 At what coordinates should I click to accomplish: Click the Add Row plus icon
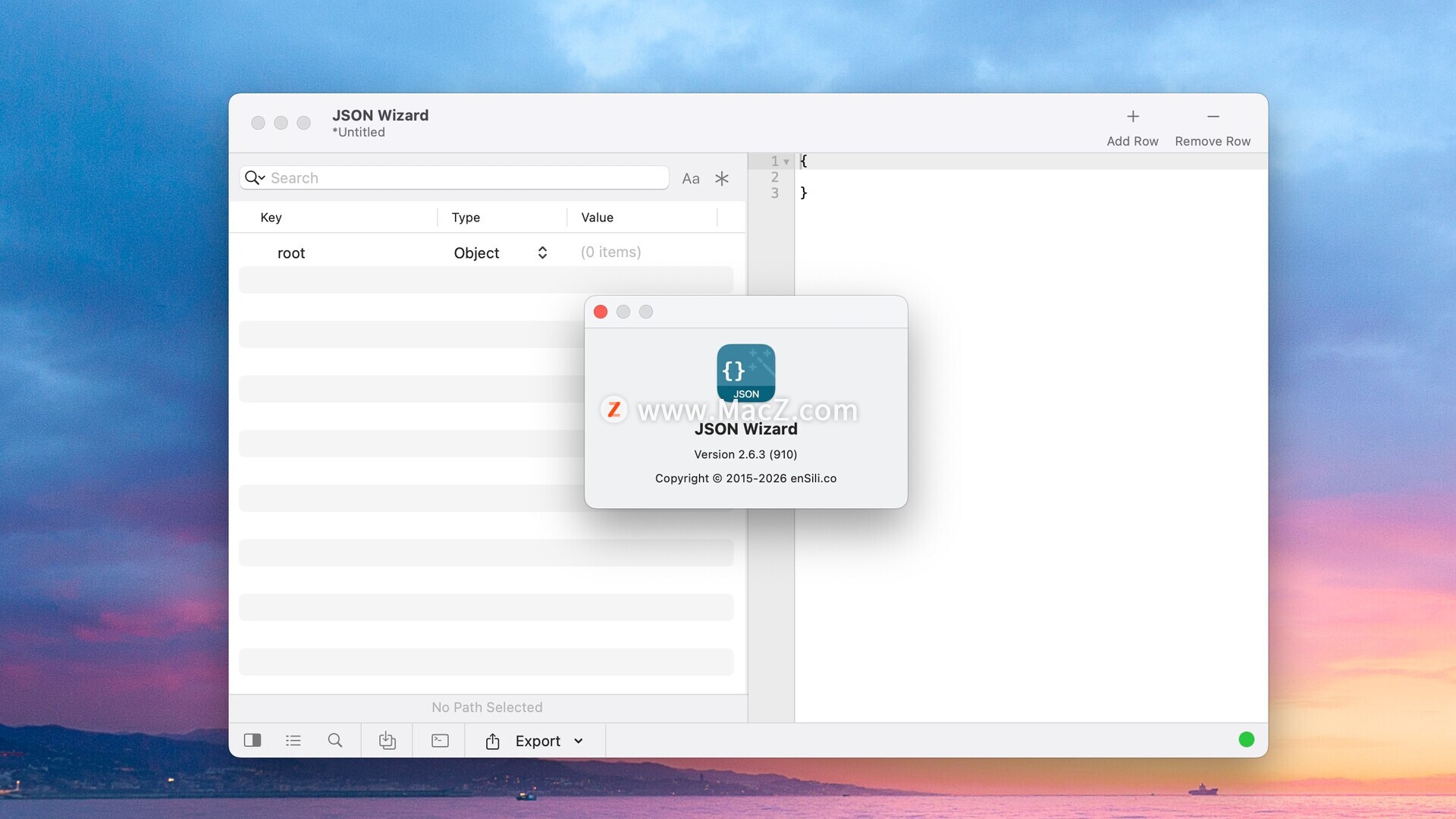[x=1132, y=117]
